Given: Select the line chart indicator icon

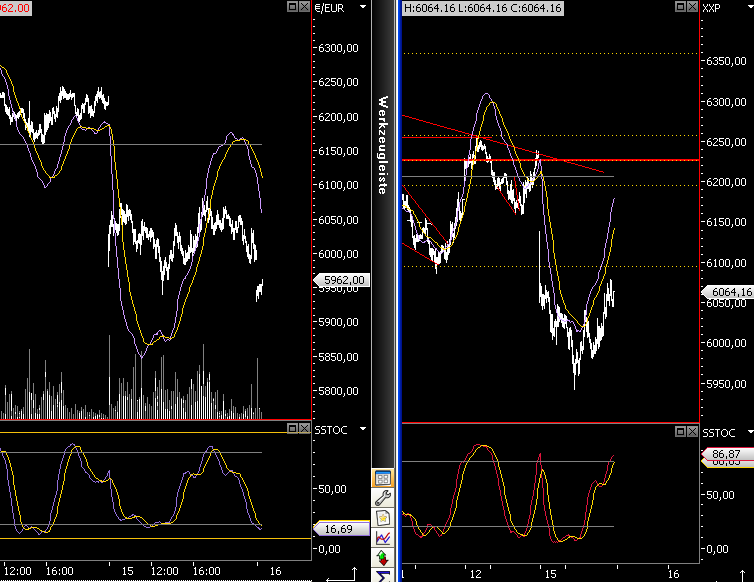Looking at the screenshot, I should (383, 538).
